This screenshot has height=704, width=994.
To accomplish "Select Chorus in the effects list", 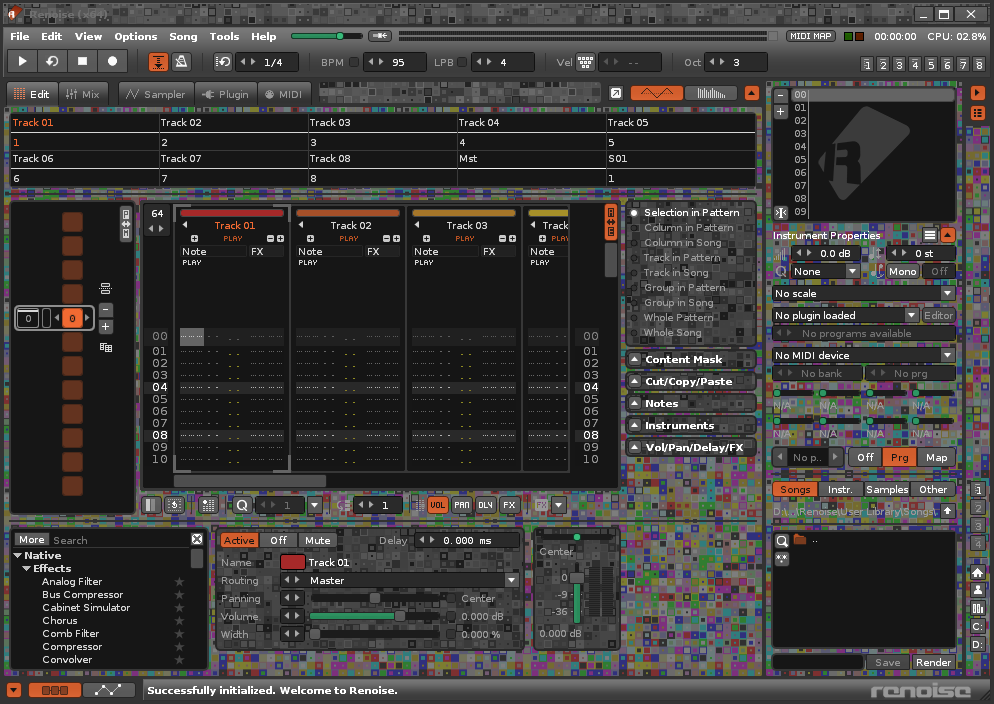I will click(60, 620).
